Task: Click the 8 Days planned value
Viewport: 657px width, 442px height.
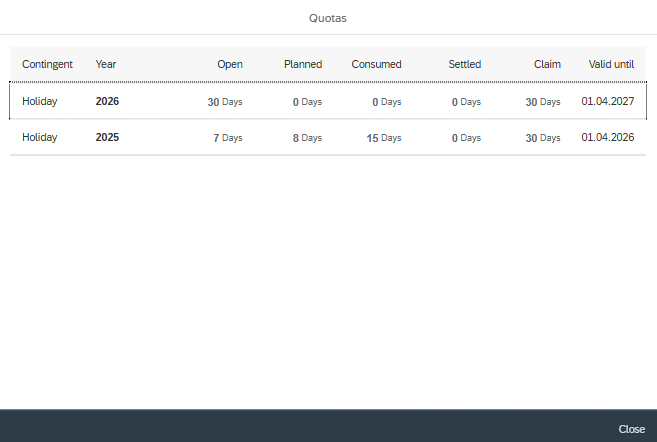Action: pos(307,138)
